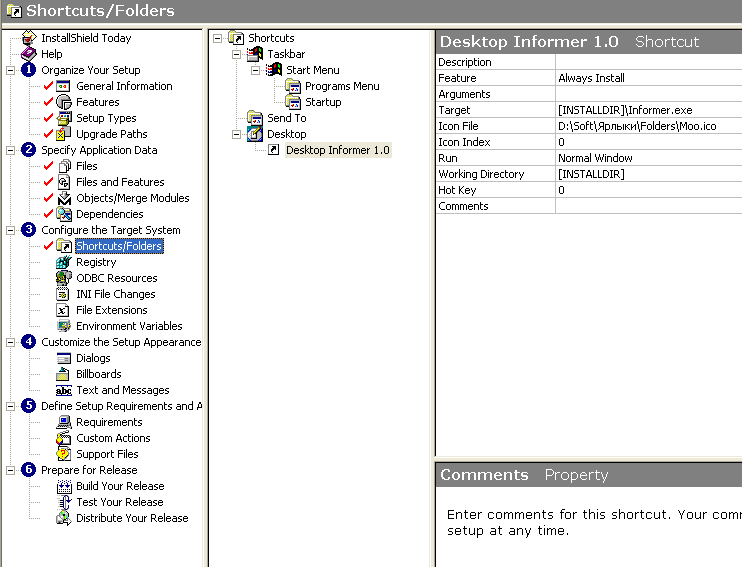Click the Send To folder label
The width and height of the screenshot is (742, 567).
click(287, 118)
